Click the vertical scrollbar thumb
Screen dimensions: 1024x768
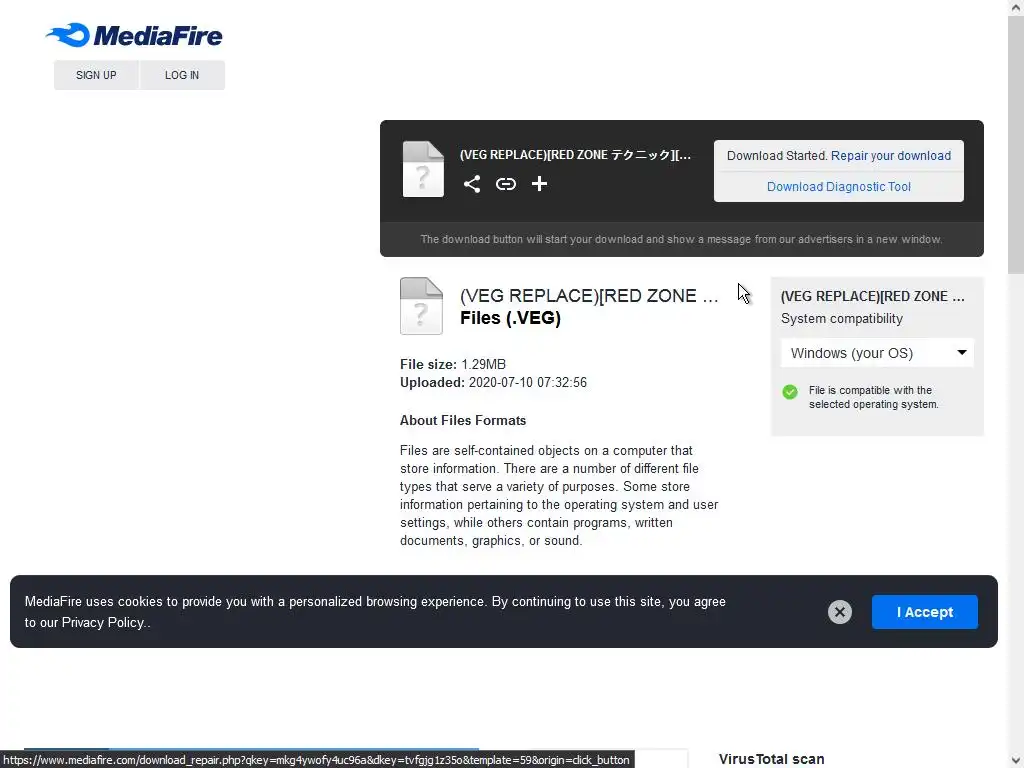(x=1016, y=145)
